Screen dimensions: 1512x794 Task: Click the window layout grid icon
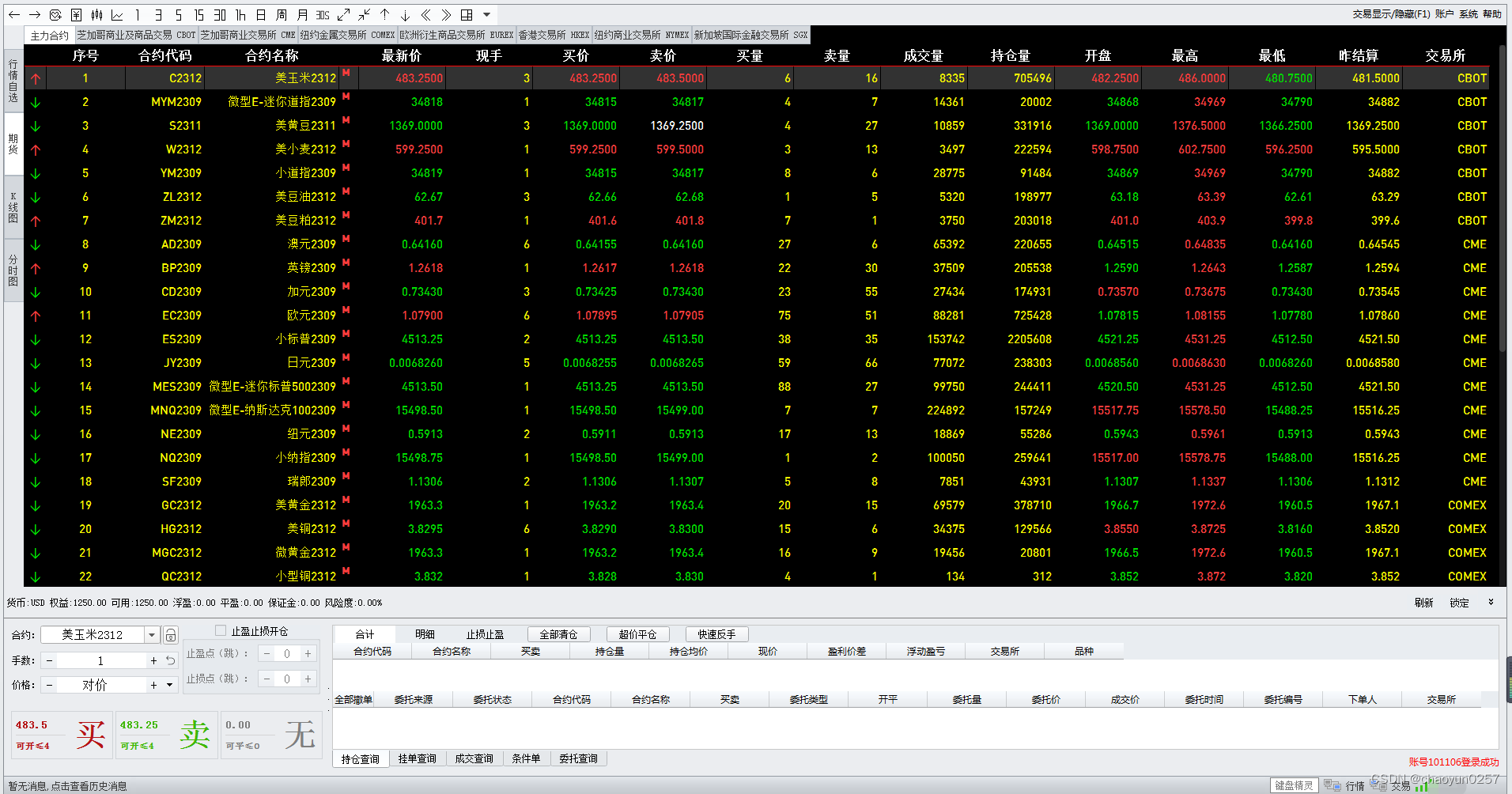[x=467, y=14]
